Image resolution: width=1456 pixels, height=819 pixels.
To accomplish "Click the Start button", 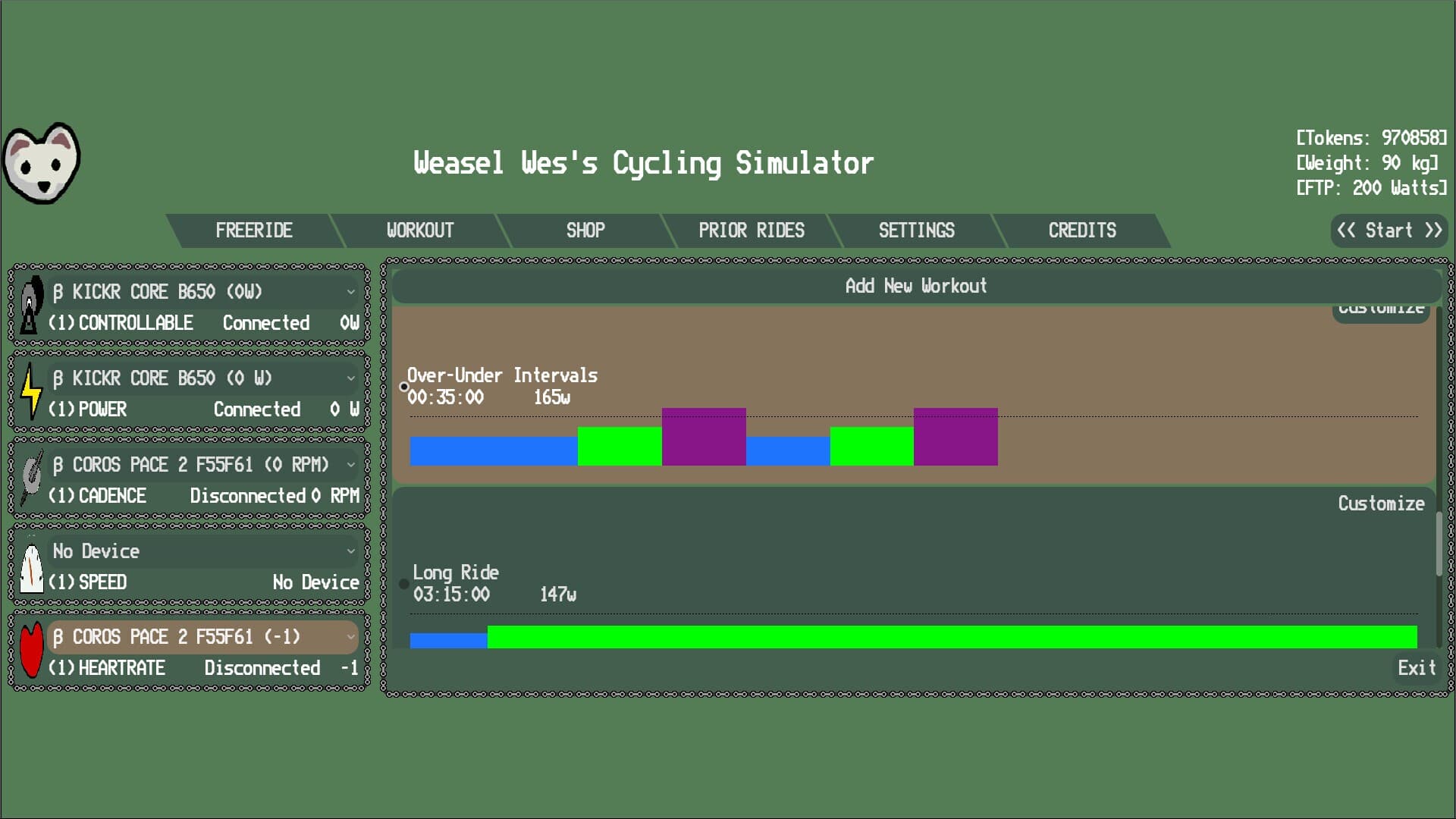I will (x=1389, y=231).
